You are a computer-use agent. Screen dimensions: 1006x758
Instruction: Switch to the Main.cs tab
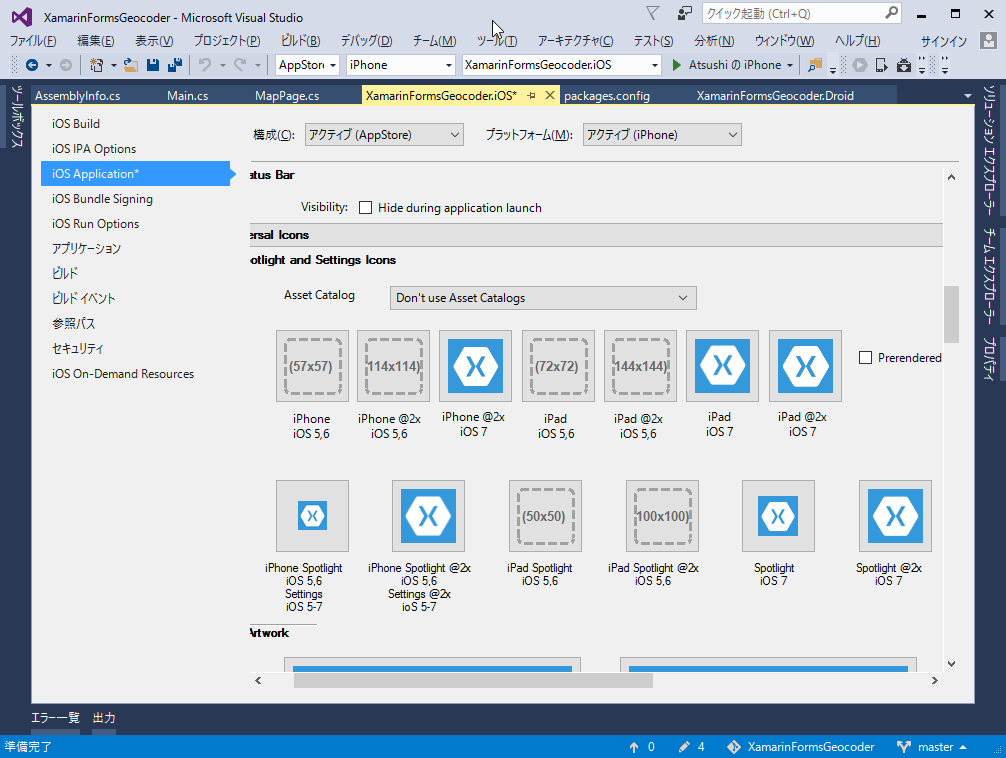click(x=187, y=96)
